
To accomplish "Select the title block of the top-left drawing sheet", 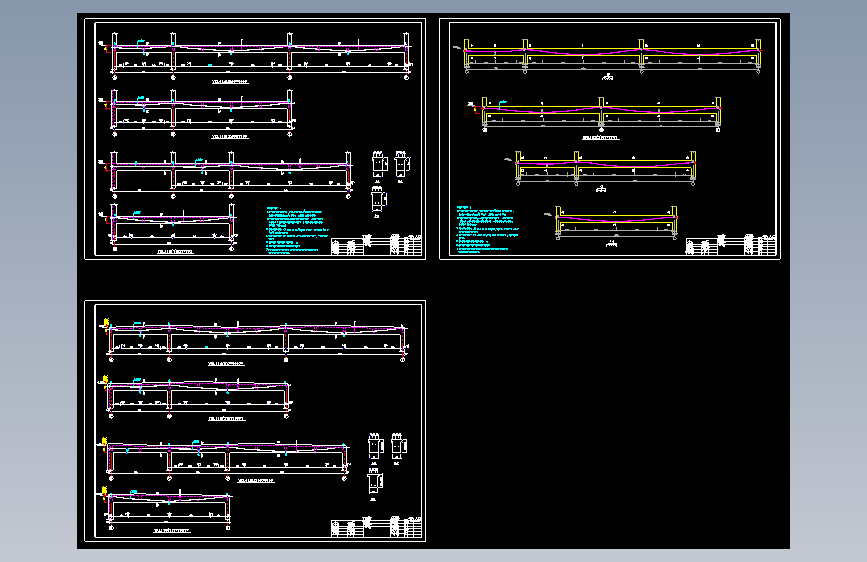I will [x=377, y=244].
